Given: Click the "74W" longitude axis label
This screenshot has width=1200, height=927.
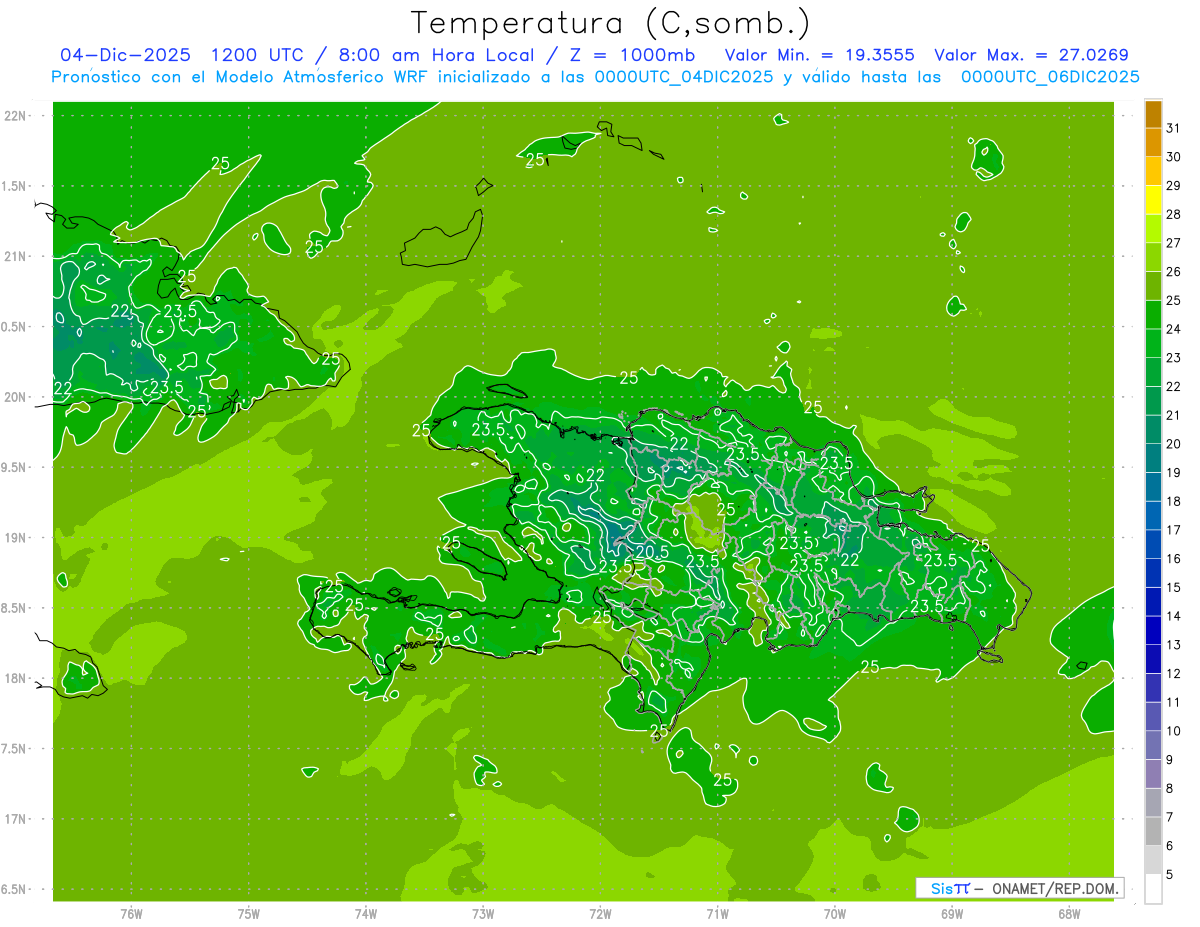Looking at the screenshot, I should coord(365,913).
